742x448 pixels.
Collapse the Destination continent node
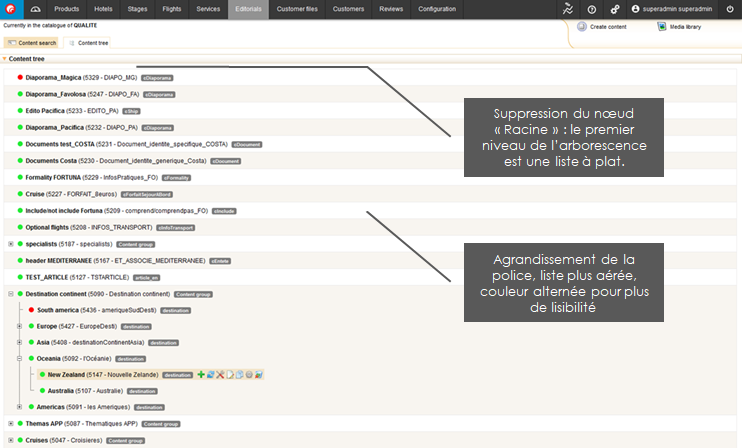pos(10,294)
